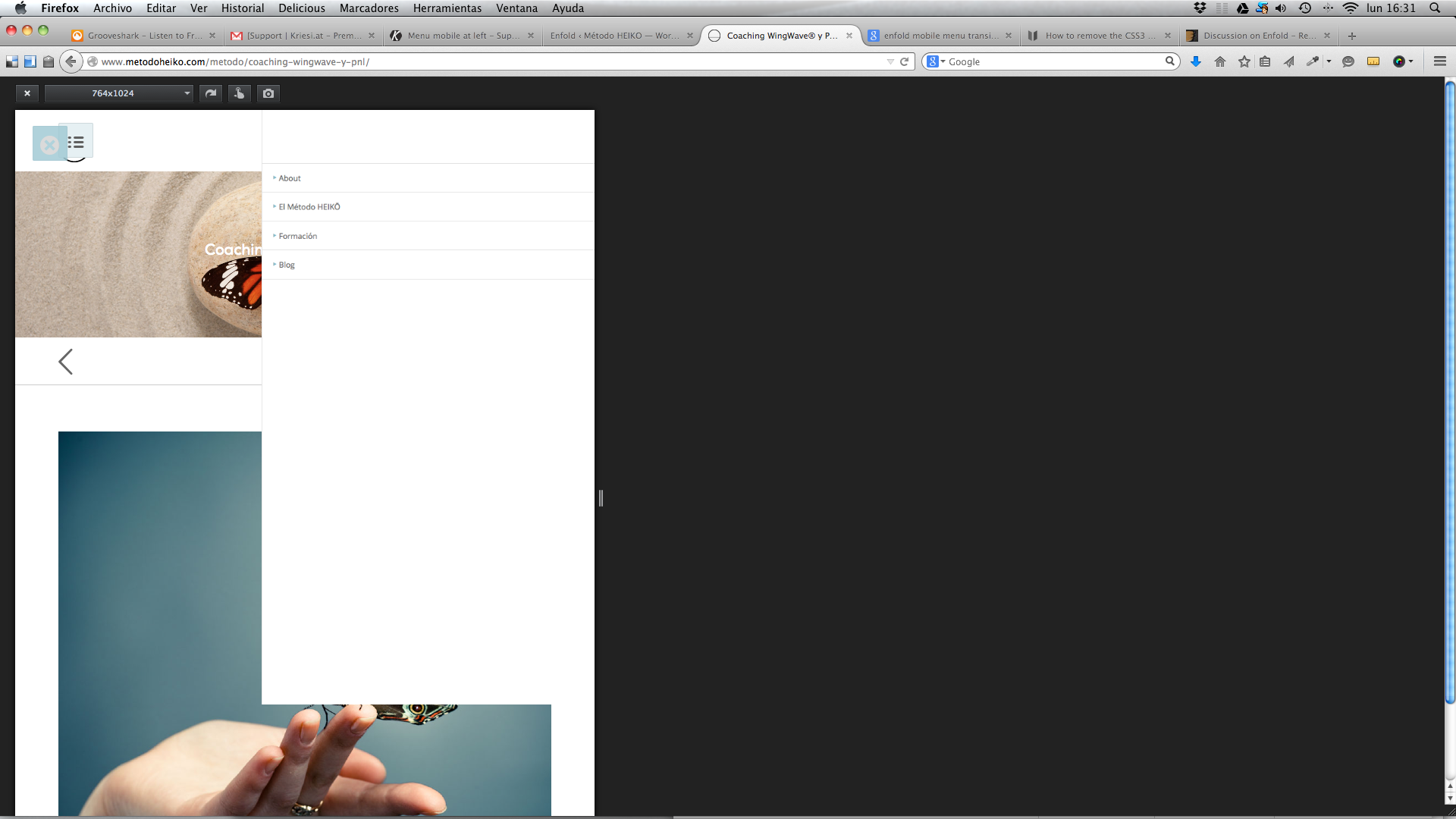The width and height of the screenshot is (1456, 819).
Task: Click the yellow ruler measure icon
Action: [x=1373, y=61]
